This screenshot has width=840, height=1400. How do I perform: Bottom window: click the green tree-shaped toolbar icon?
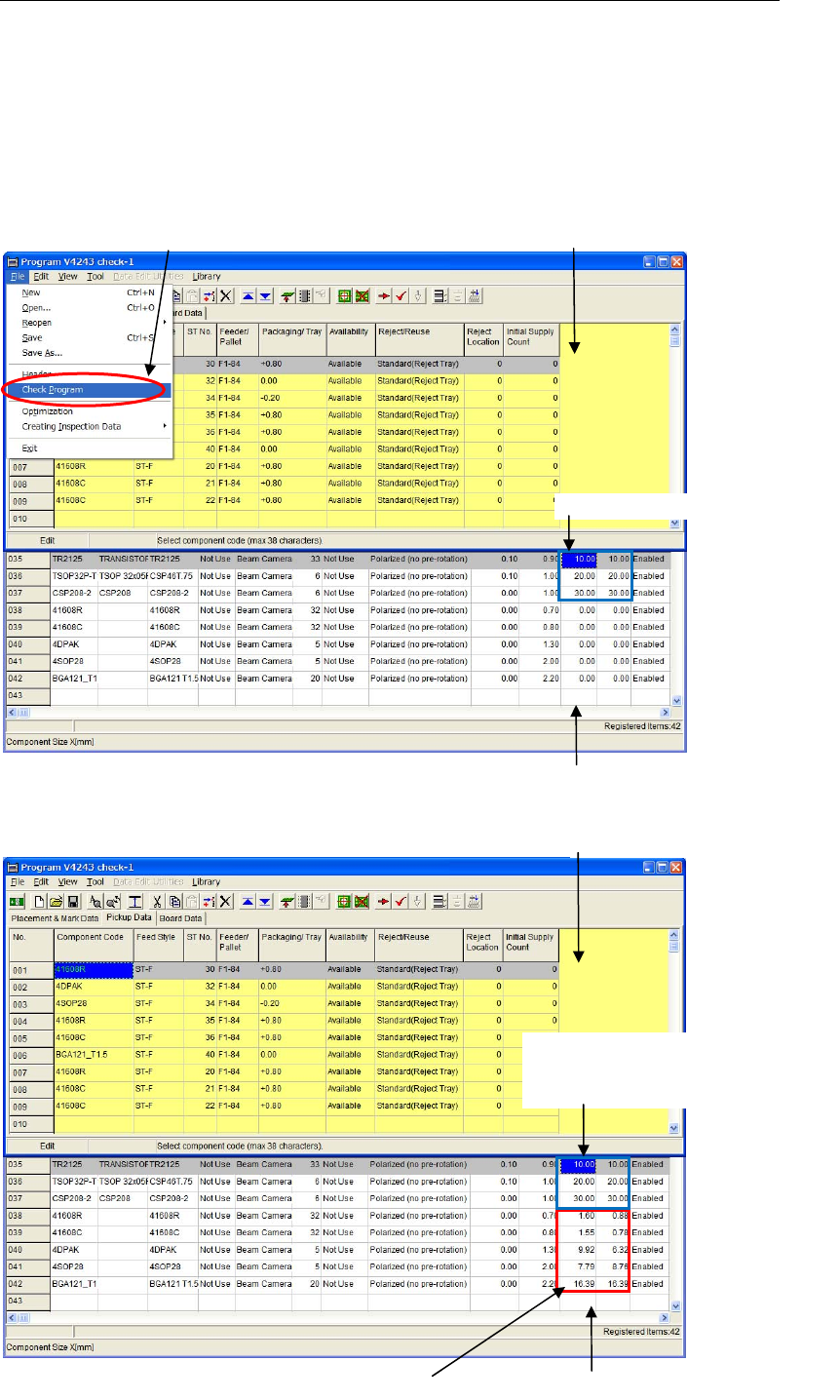pos(287,901)
